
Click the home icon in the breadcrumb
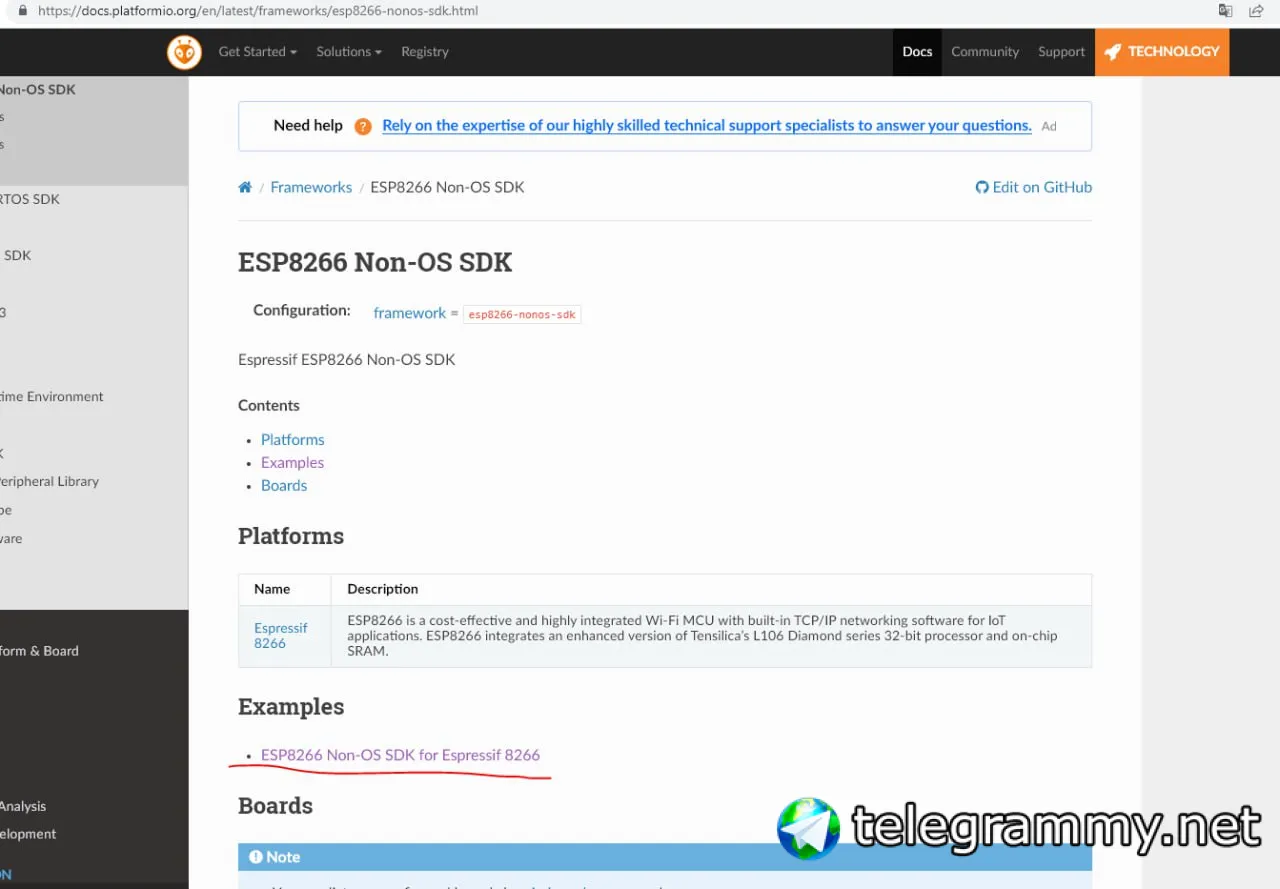pyautogui.click(x=245, y=187)
